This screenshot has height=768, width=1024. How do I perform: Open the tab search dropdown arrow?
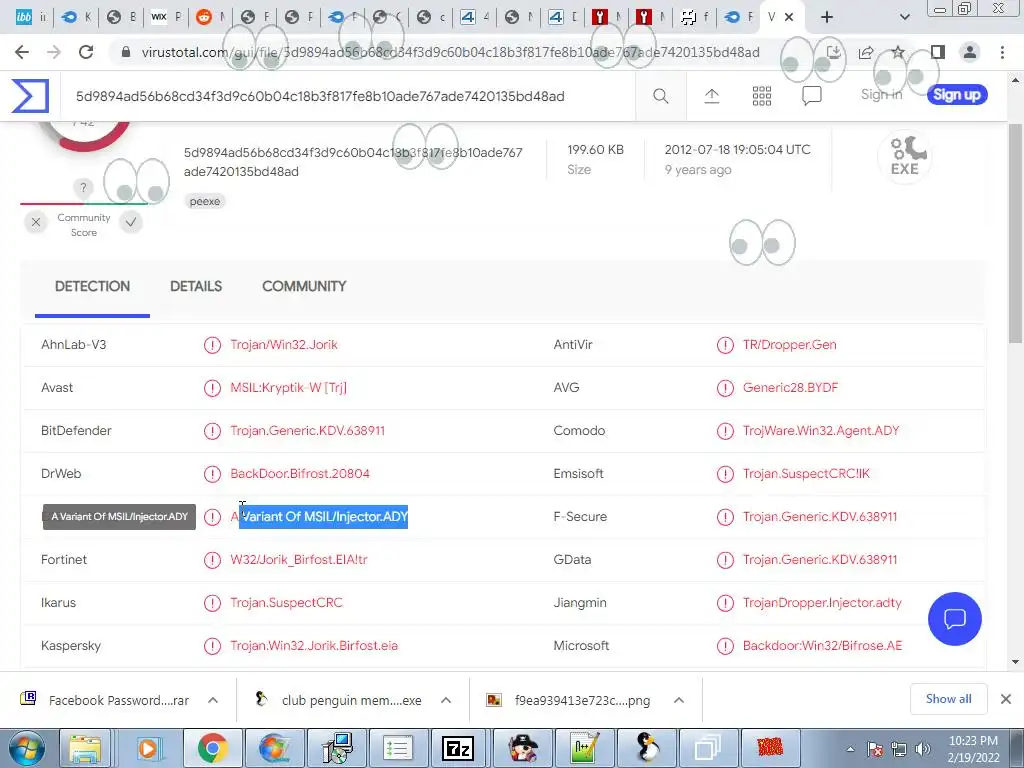pyautogui.click(x=904, y=17)
